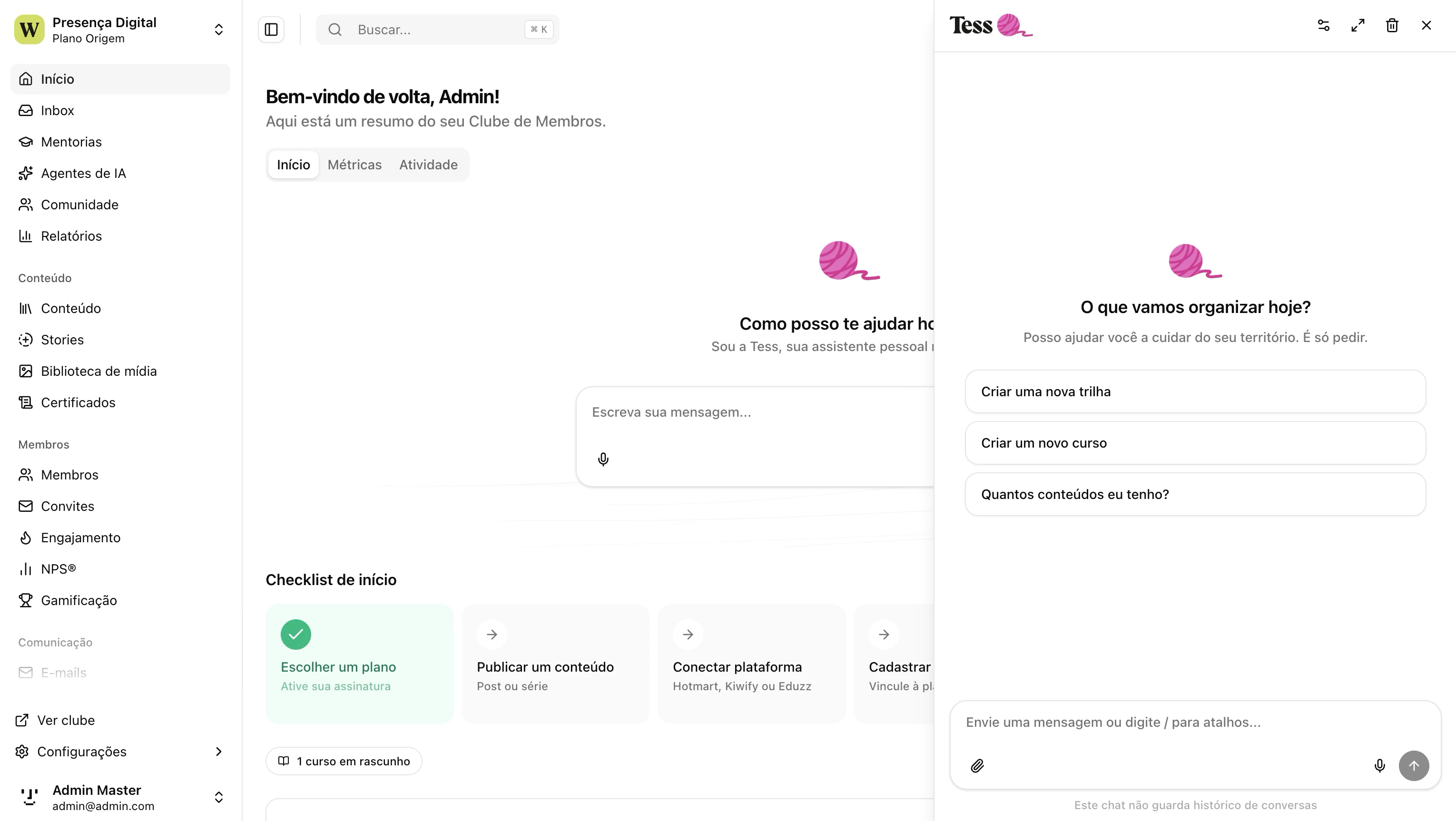The image size is (1456, 821).
Task: Toggle the sidebar collapse icon
Action: [271, 29]
